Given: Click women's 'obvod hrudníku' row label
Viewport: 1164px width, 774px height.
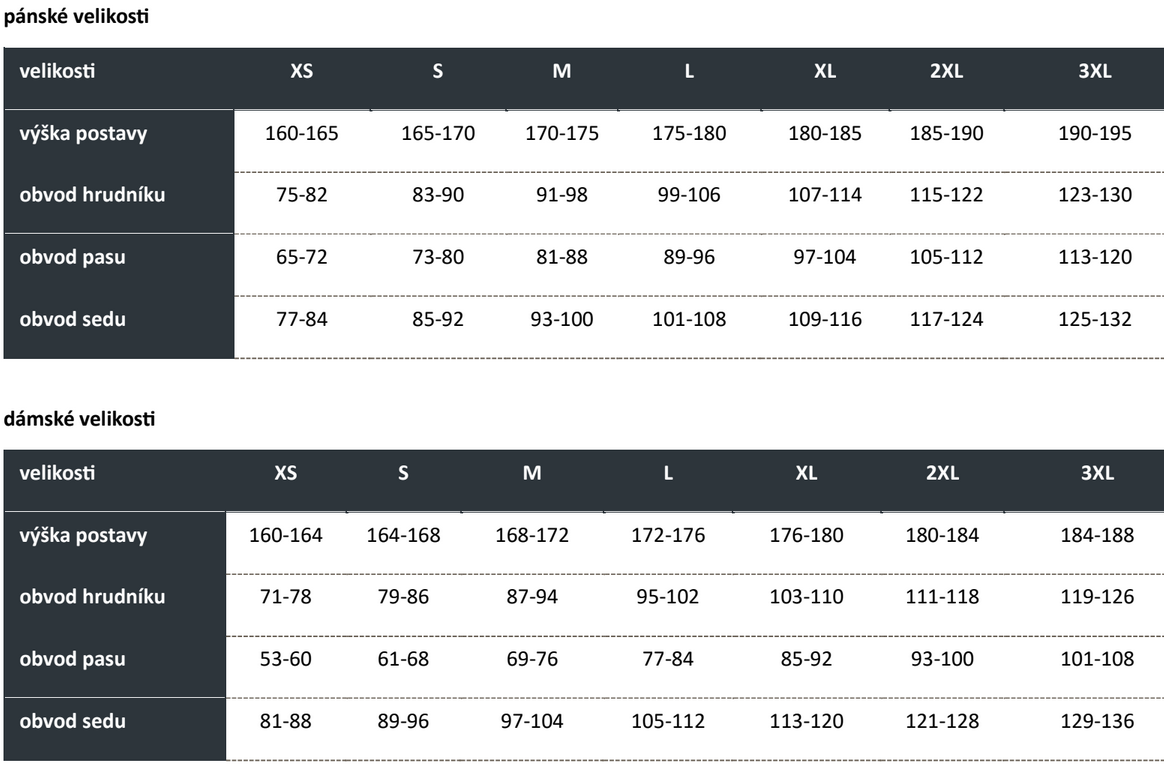Looking at the screenshot, I should pyautogui.click(x=93, y=598).
